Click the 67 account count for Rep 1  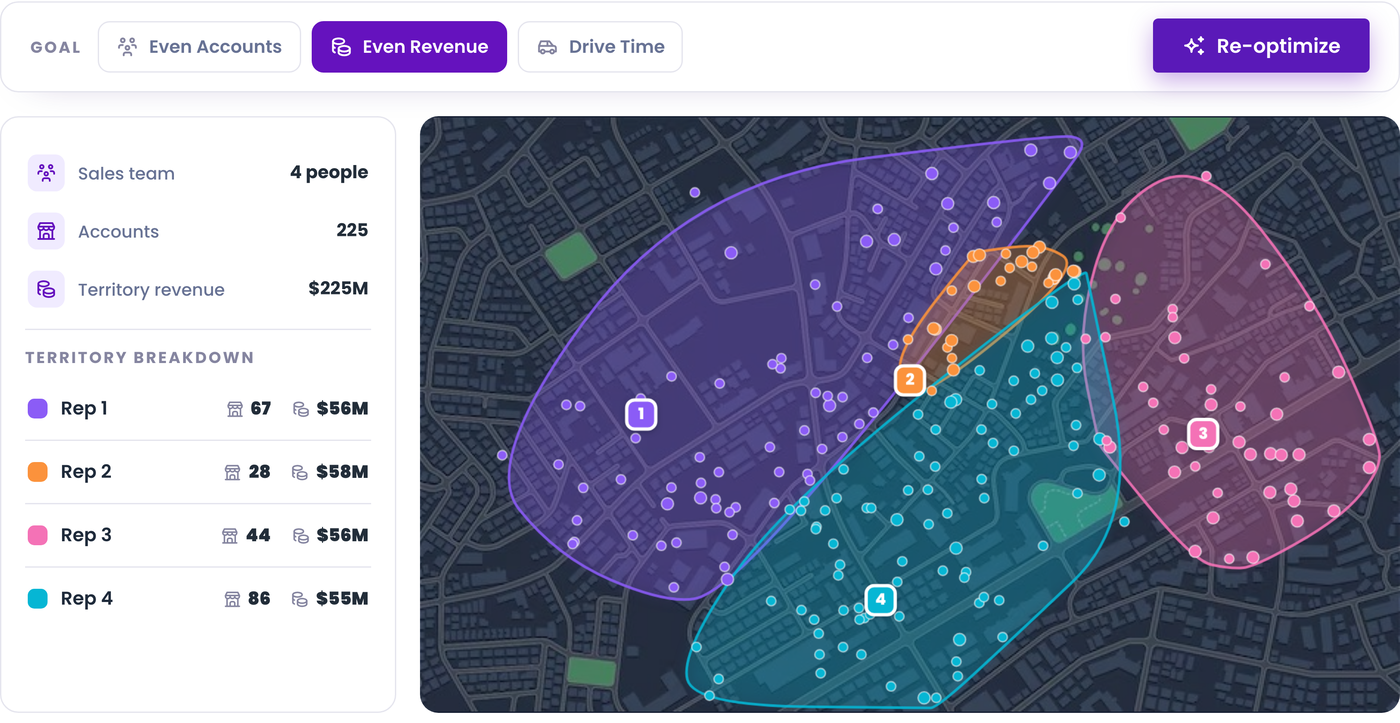[x=261, y=408]
